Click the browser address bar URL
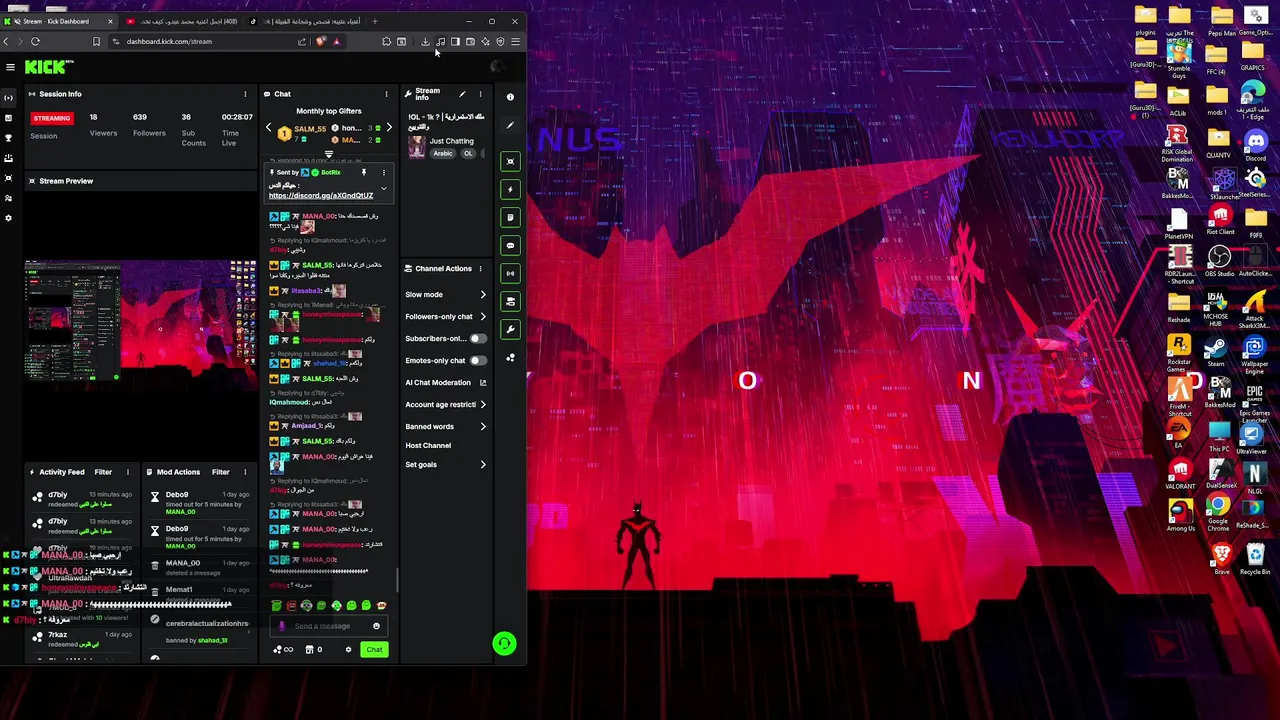The width and height of the screenshot is (1280, 720). pyautogui.click(x=169, y=41)
